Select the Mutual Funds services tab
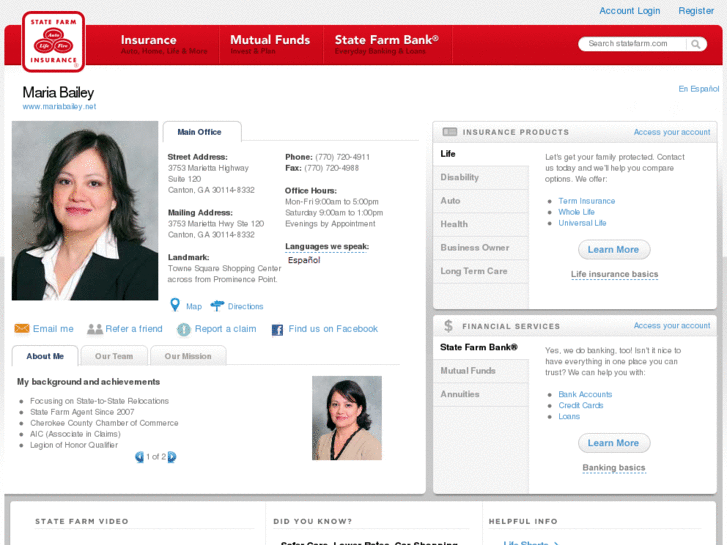The width and height of the screenshot is (727, 545). 481,371
